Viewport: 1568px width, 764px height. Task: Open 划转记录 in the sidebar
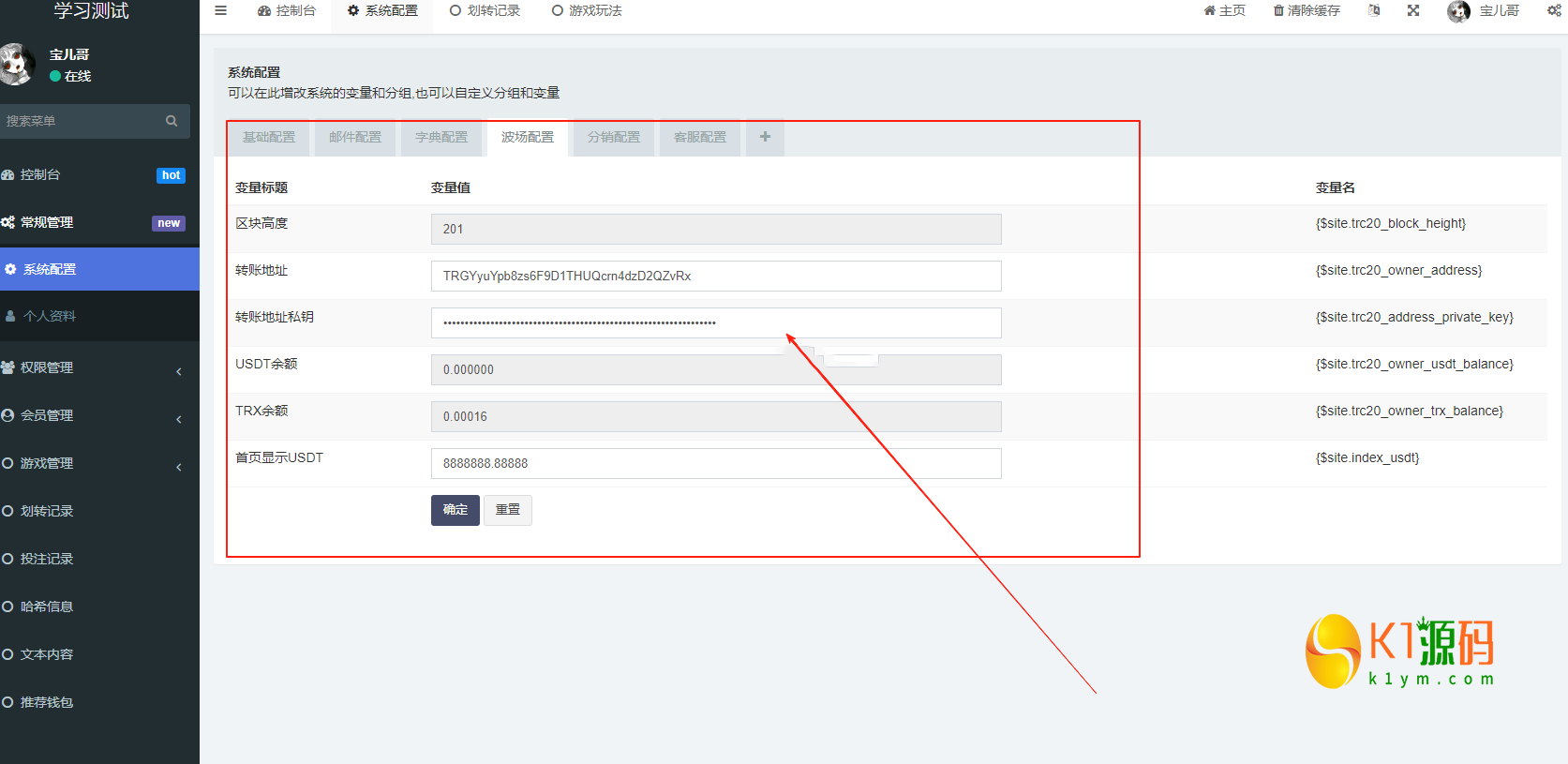[x=99, y=512]
